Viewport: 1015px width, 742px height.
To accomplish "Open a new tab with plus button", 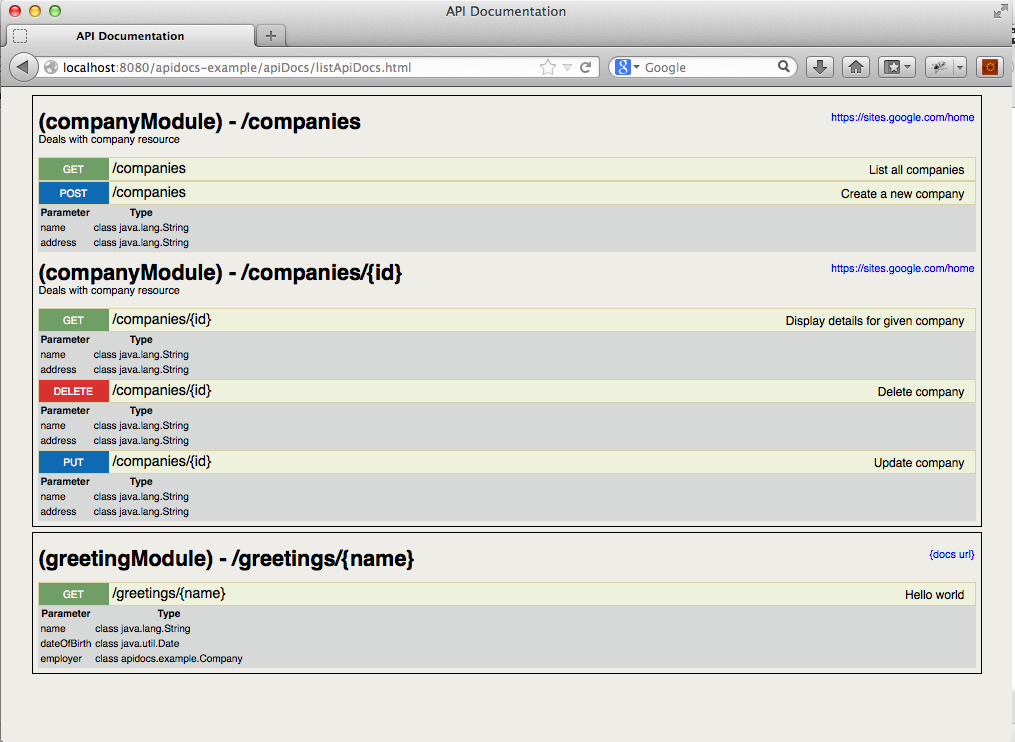I will tap(271, 36).
